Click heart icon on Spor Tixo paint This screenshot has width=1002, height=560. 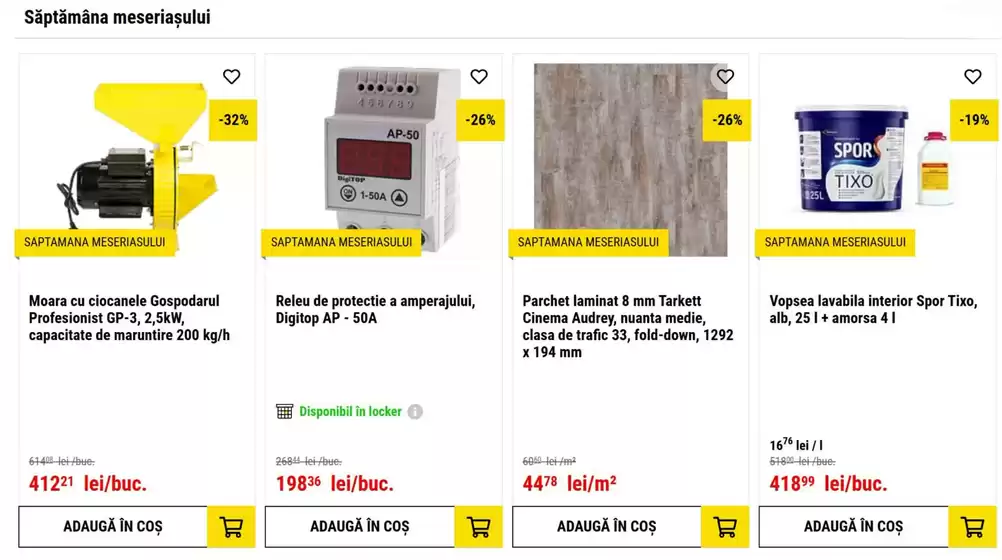click(x=973, y=77)
